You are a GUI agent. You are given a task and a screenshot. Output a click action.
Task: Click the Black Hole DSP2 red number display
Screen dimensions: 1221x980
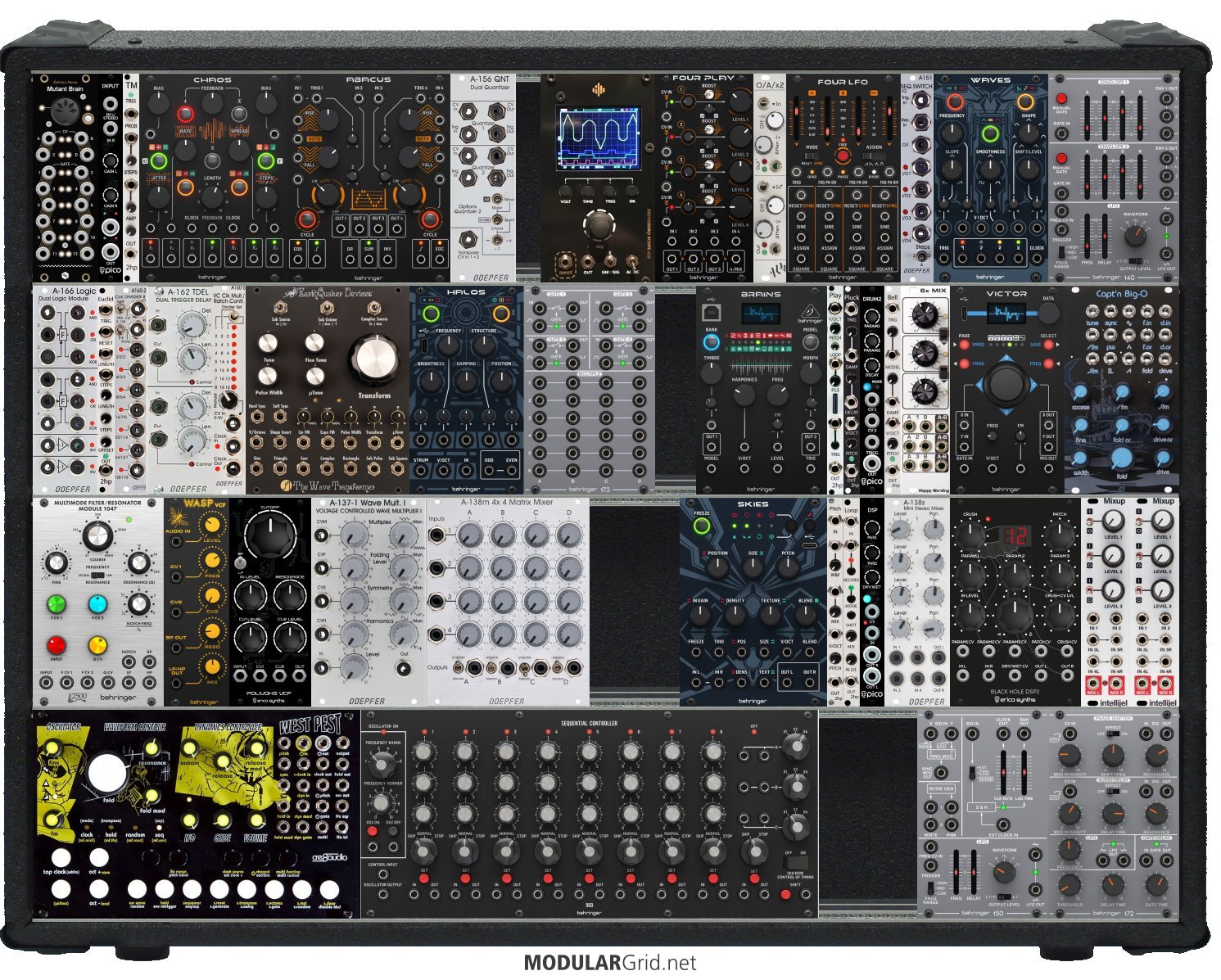[x=1015, y=537]
